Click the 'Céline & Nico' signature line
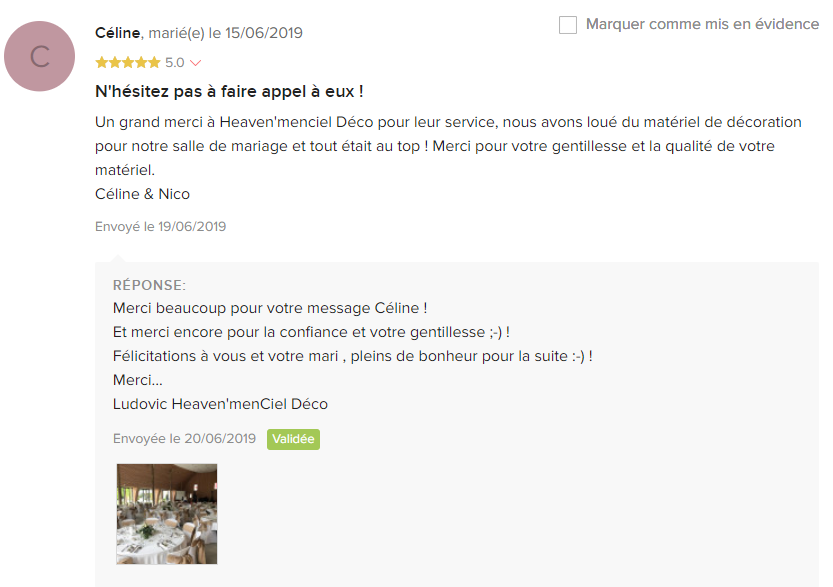The image size is (833, 587). pyautogui.click(x=142, y=194)
